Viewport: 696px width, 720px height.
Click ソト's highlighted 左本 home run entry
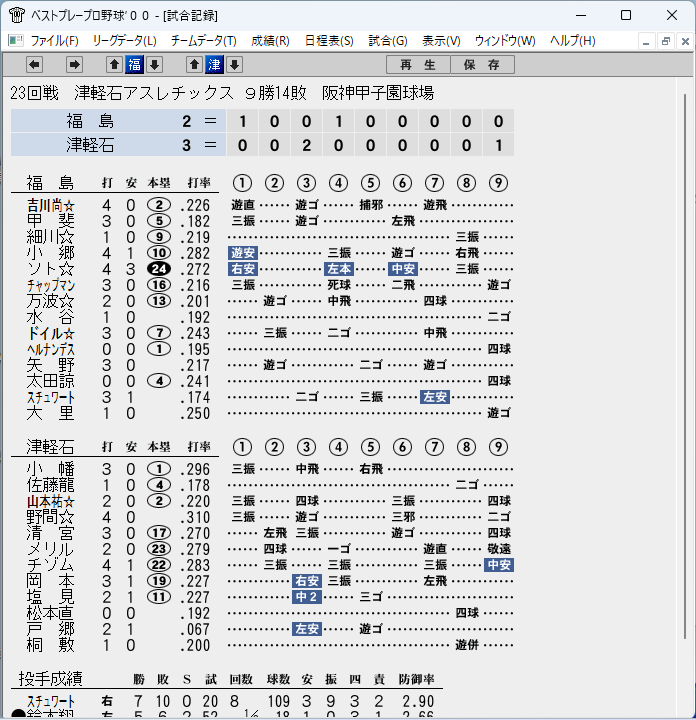338,269
